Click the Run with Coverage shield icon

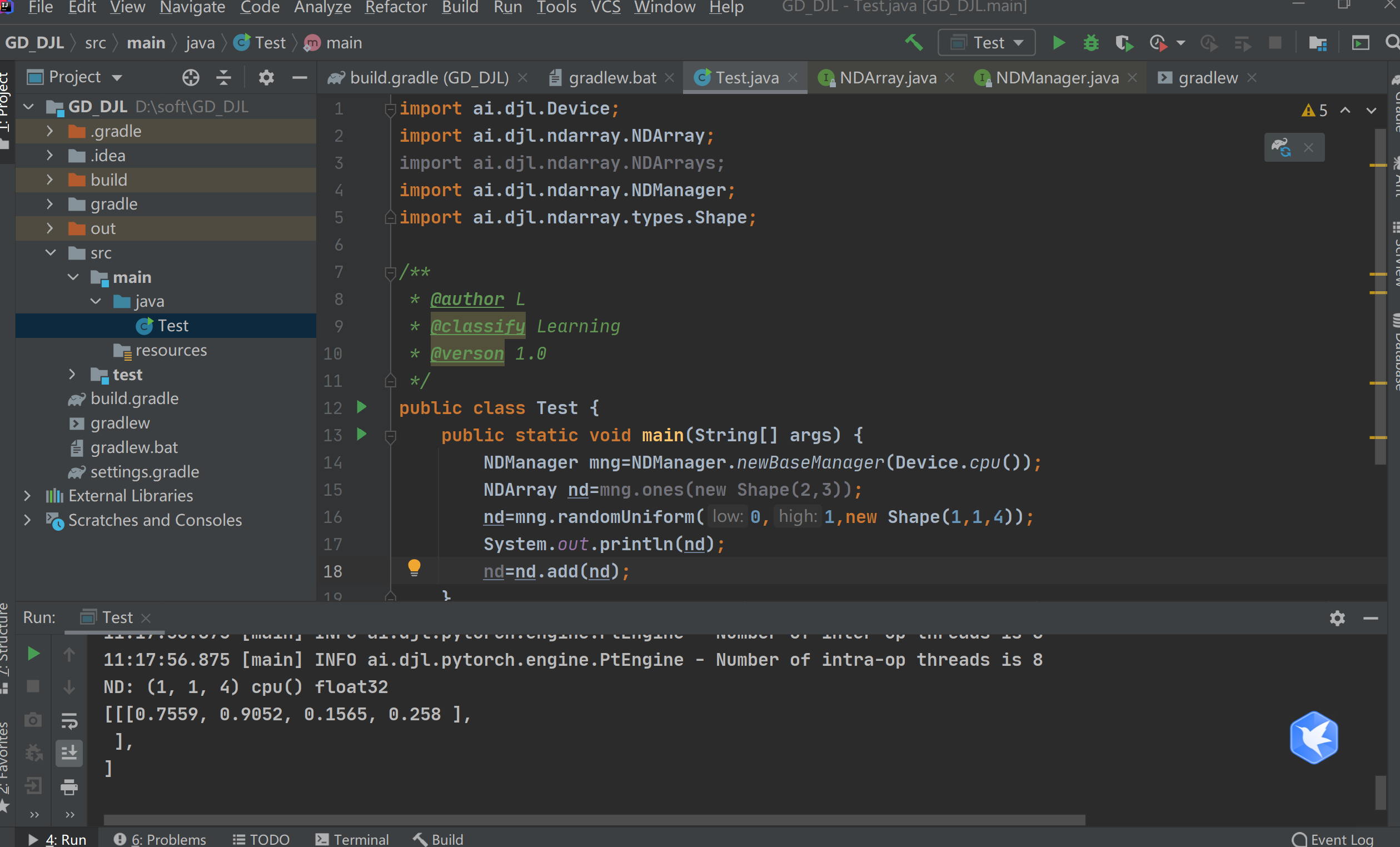1123,43
